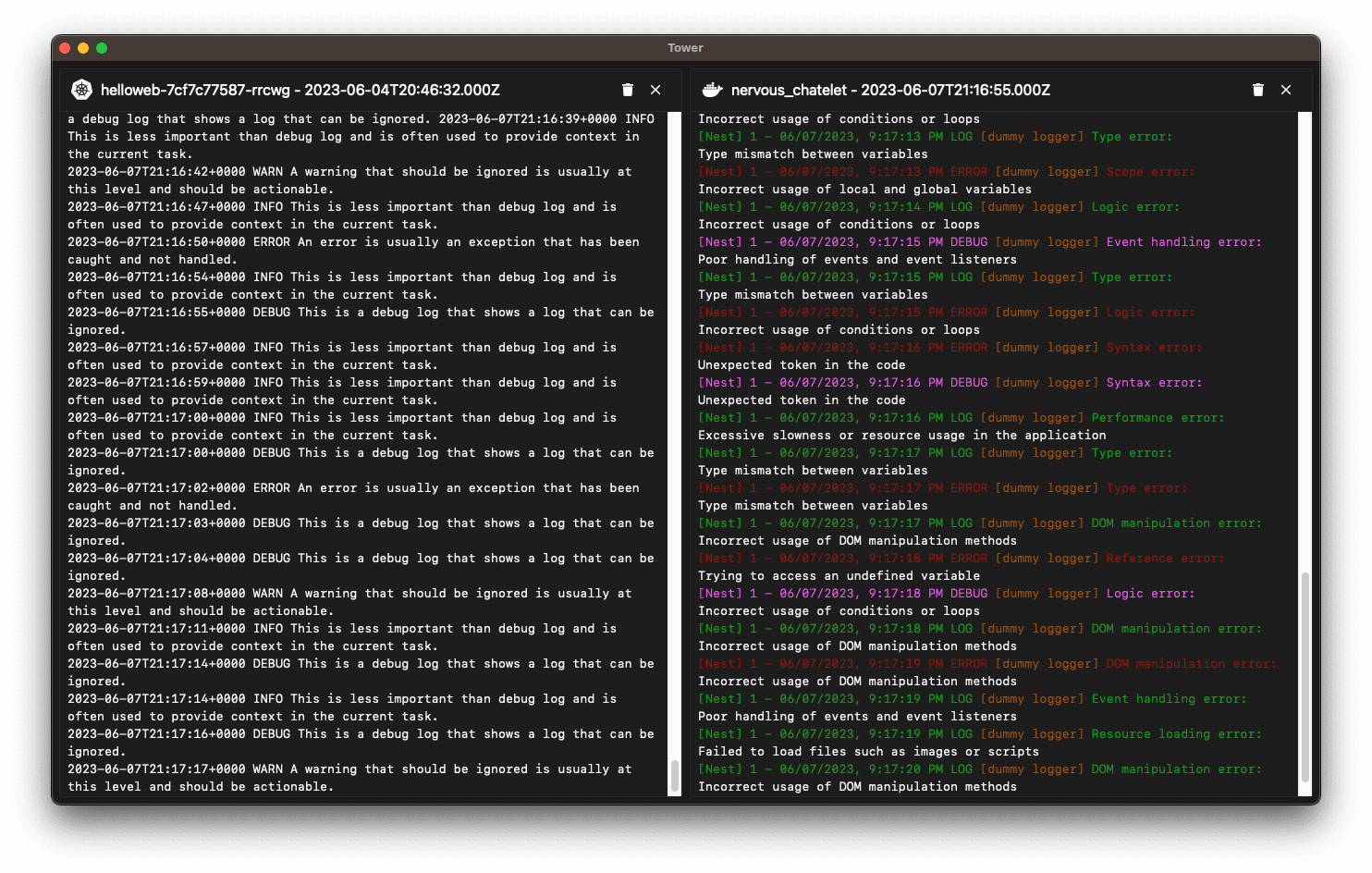Click the ERROR log line at 21:17:02
1372x873 pixels.
[353, 497]
